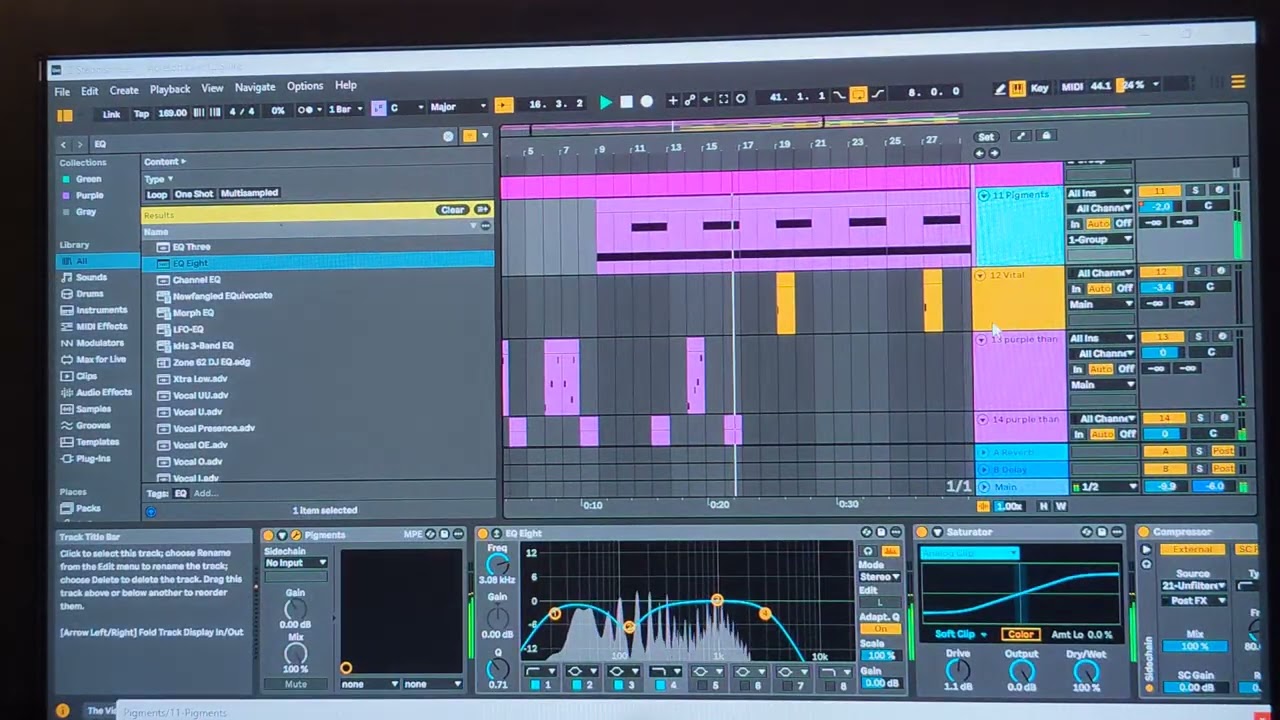Click the Capture MIDI bracket icon
The image size is (1280, 720).
(723, 99)
